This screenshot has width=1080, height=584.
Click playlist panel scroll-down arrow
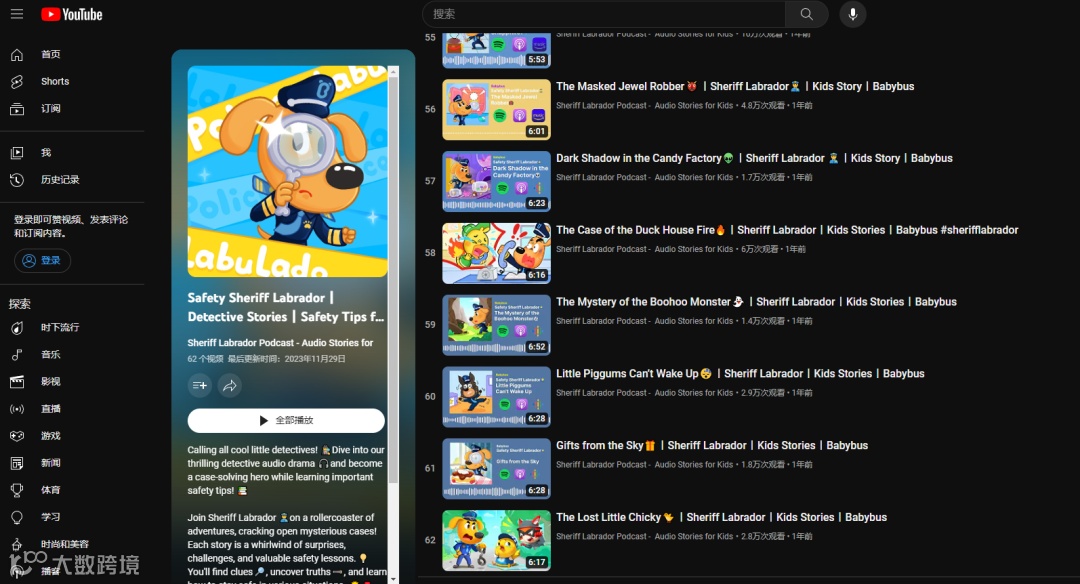tap(393, 579)
